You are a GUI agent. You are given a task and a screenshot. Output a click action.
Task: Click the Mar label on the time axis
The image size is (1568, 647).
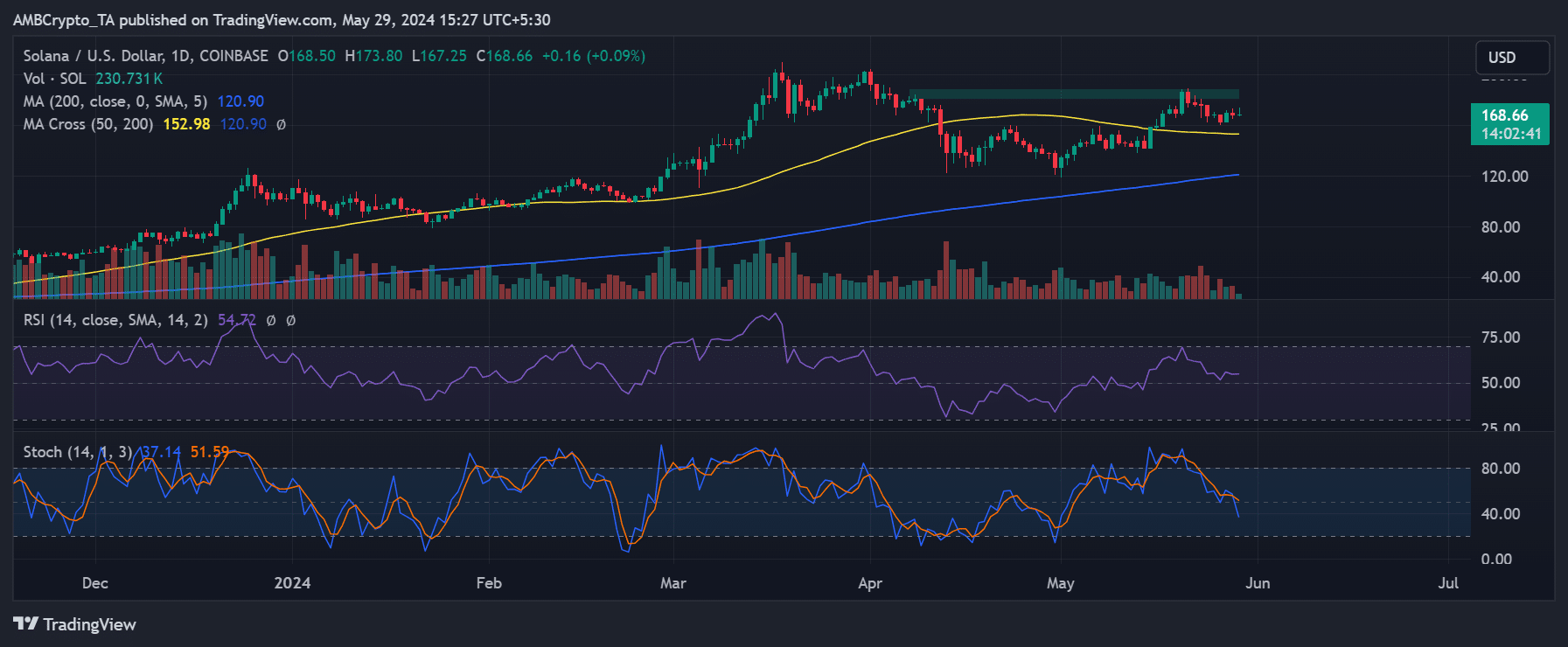point(673,583)
